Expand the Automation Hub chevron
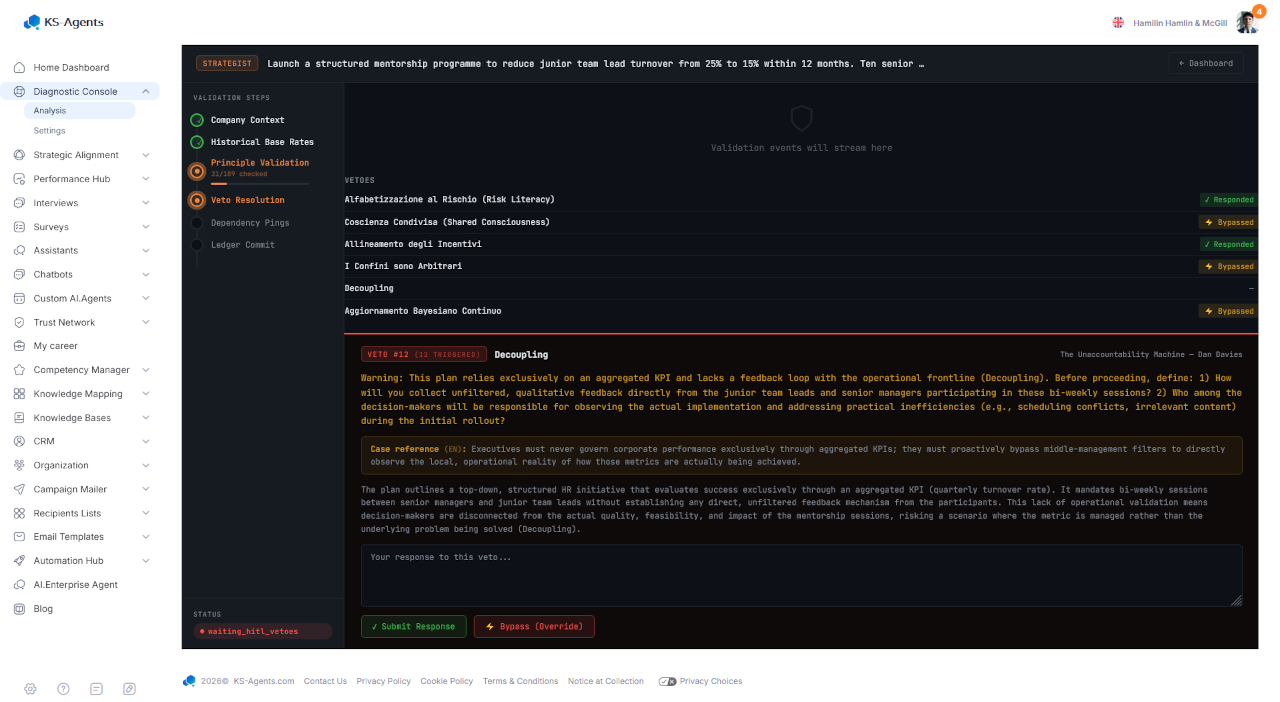Screen dimensions: 1280x702 pos(146,561)
